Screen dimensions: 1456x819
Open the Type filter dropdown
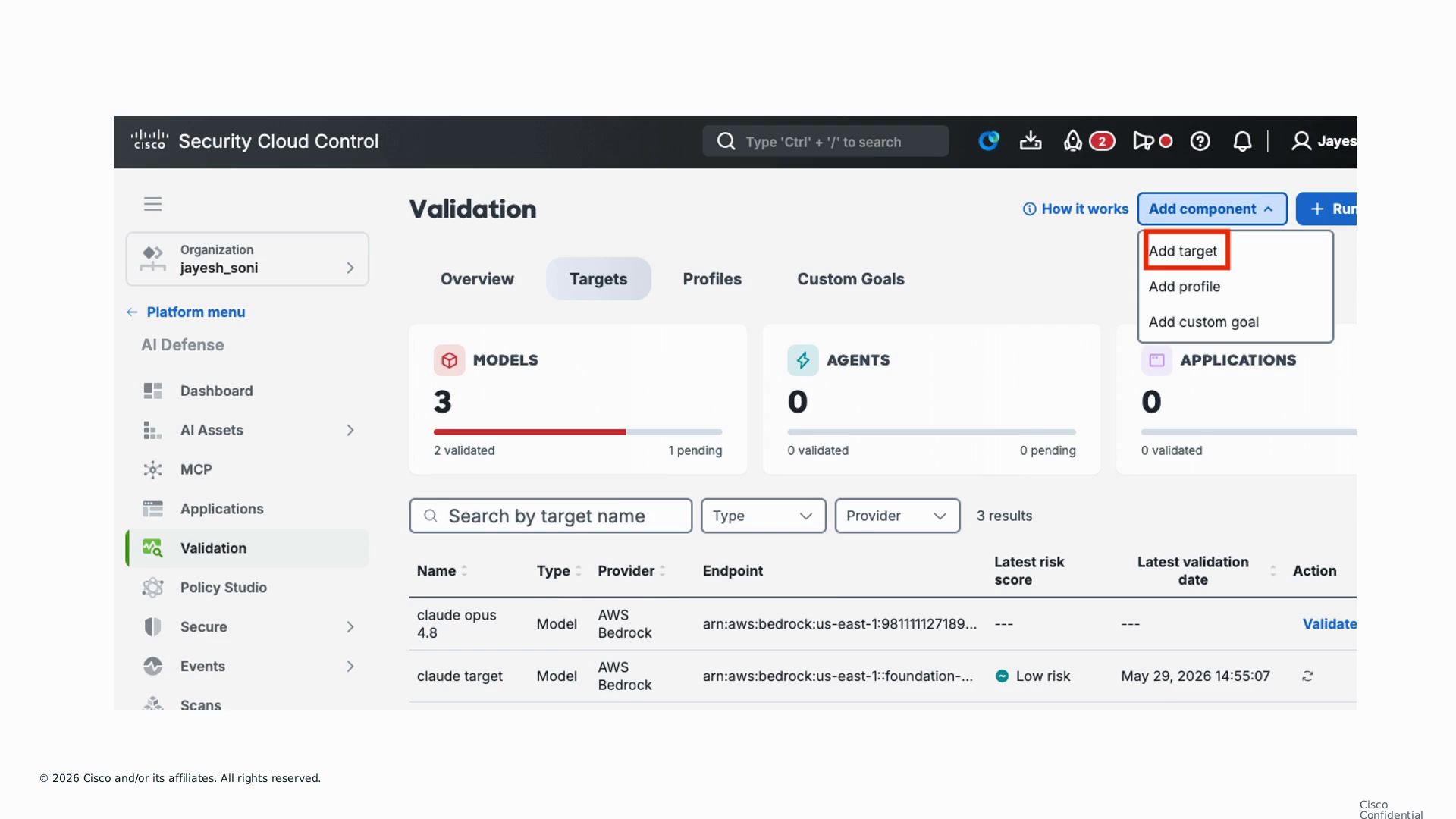click(x=763, y=516)
